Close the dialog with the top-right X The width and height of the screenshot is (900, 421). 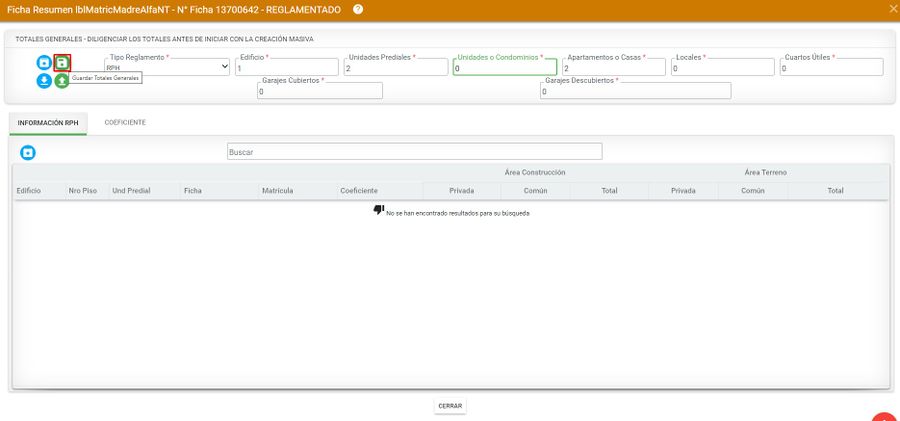(x=892, y=9)
